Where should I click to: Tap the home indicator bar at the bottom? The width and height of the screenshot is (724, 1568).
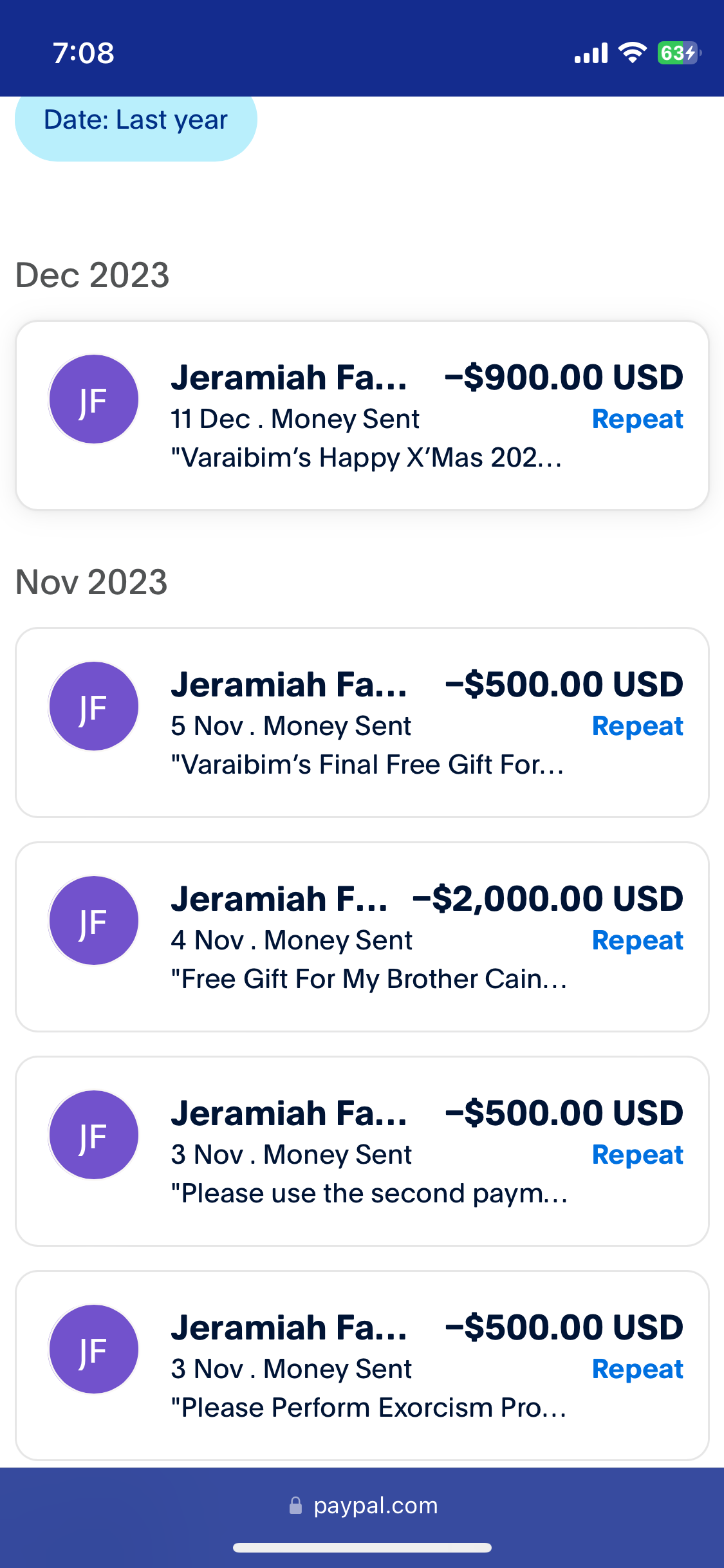(362, 1547)
